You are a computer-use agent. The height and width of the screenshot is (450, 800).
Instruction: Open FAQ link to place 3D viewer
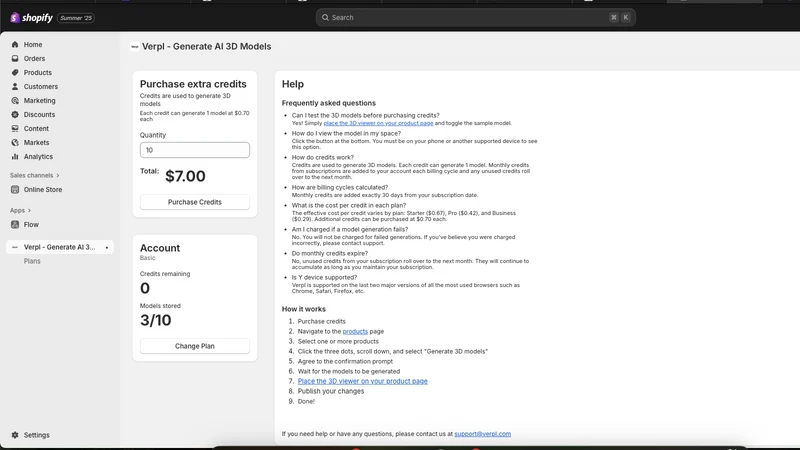click(378, 123)
